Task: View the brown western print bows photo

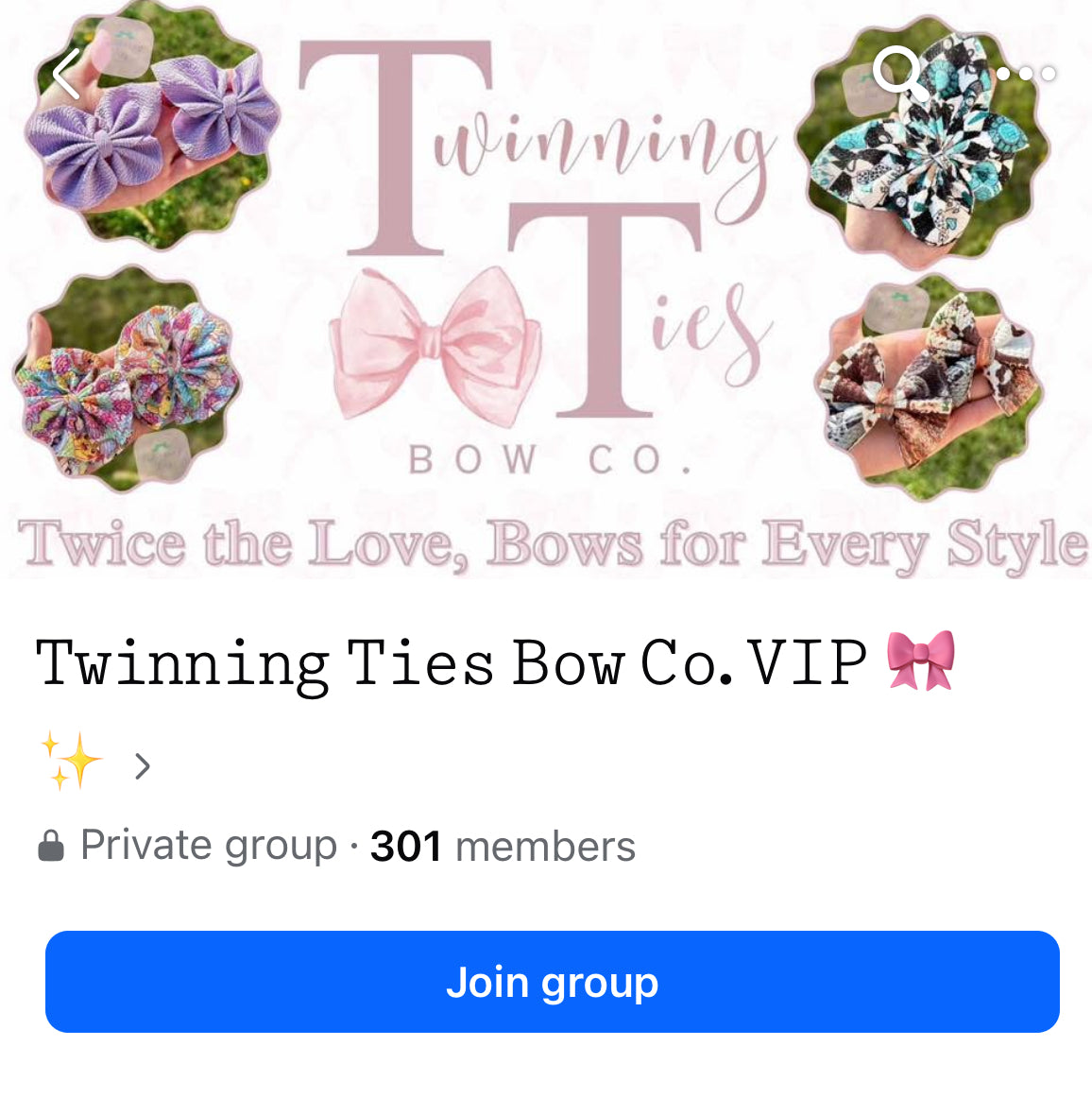Action: (x=930, y=387)
